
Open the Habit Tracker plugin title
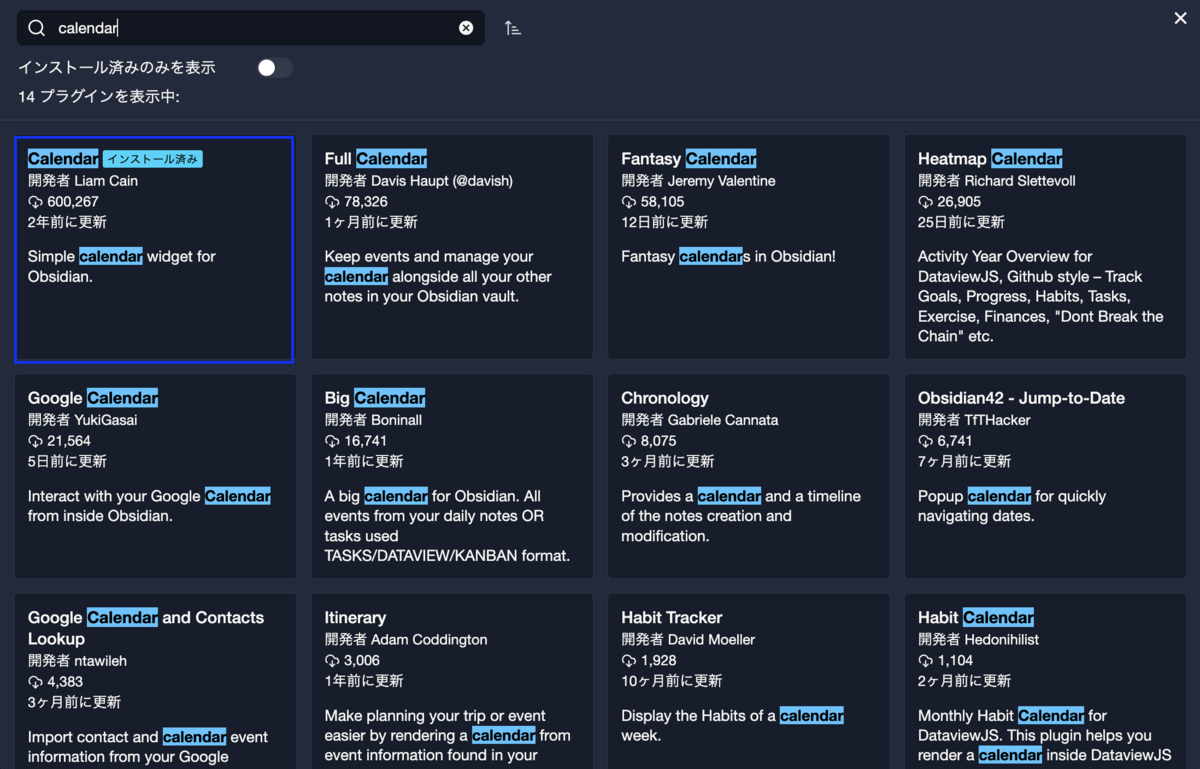672,618
